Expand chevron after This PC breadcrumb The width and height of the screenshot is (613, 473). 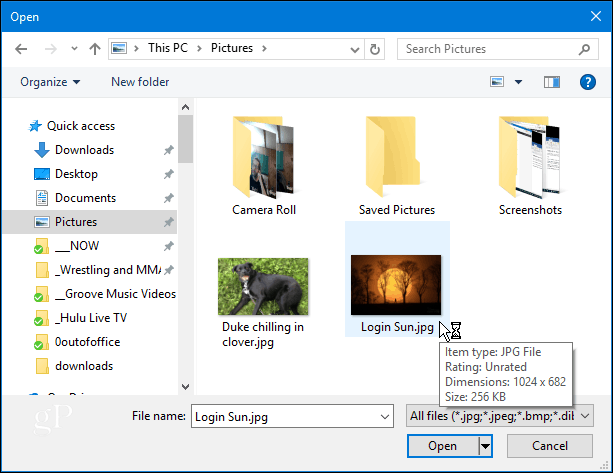pos(199,48)
